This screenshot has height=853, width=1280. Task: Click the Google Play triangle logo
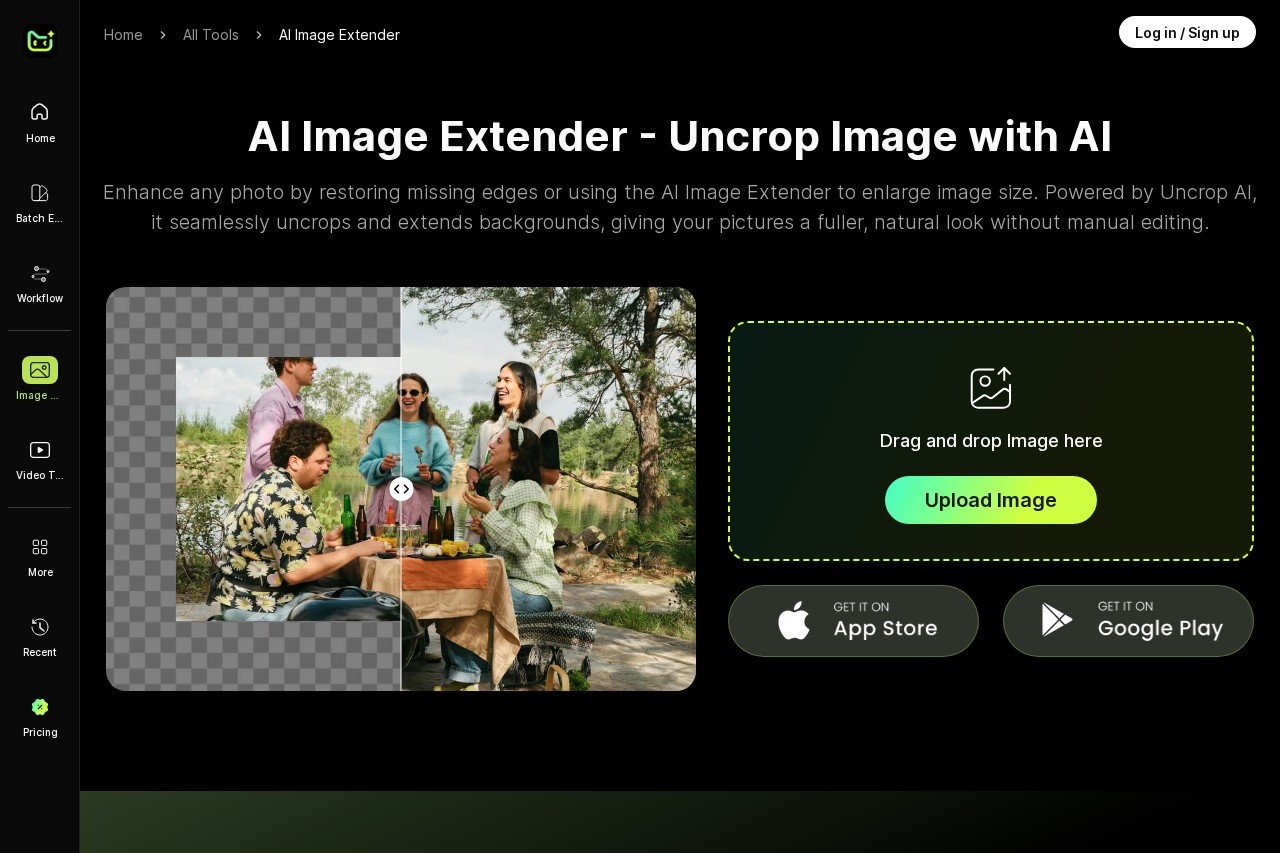click(1056, 620)
